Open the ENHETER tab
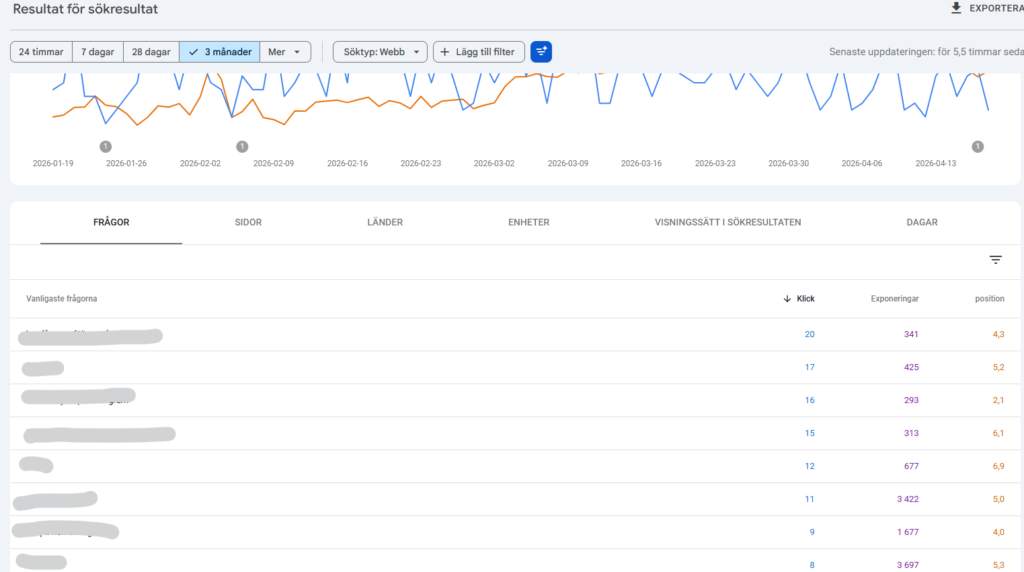Image resolution: width=1024 pixels, height=572 pixels. (x=528, y=223)
